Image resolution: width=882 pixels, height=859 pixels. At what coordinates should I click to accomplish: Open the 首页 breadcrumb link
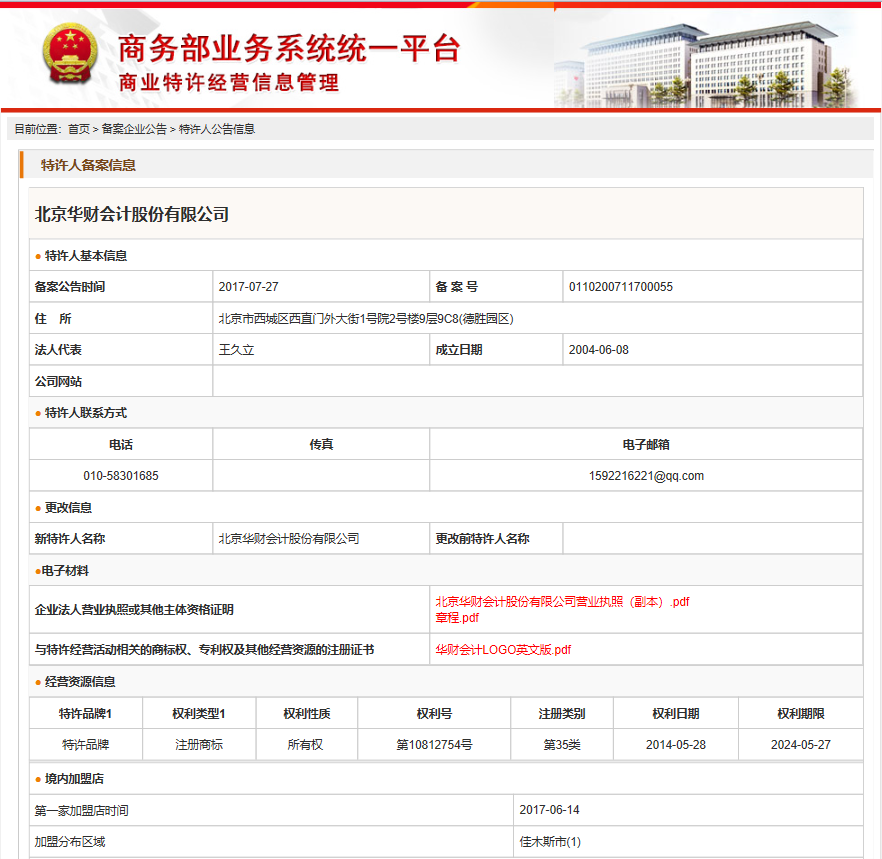click(79, 129)
